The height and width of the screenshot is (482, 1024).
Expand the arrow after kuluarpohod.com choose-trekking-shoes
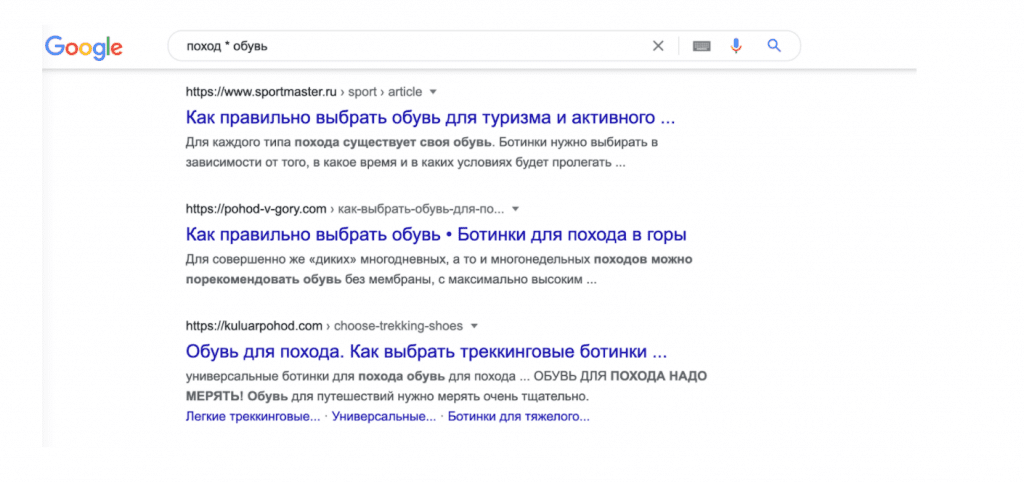click(474, 326)
